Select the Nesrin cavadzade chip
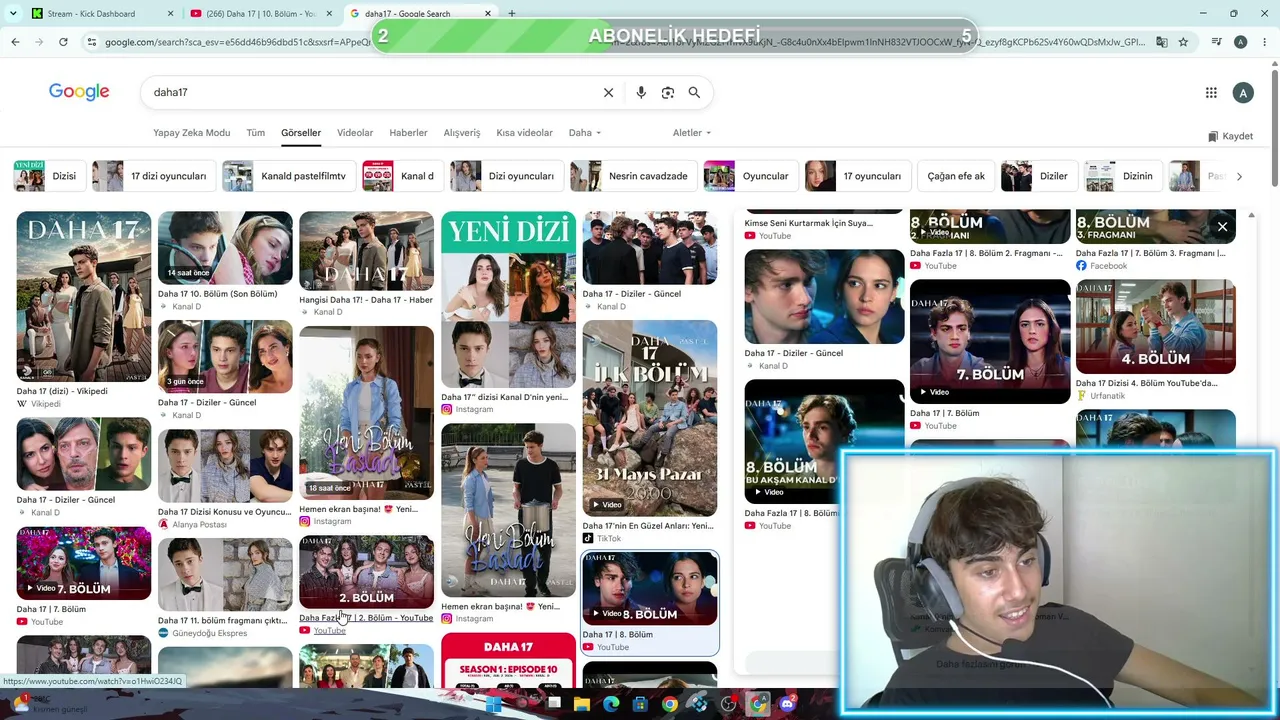This screenshot has height=720, width=1280. coord(633,176)
